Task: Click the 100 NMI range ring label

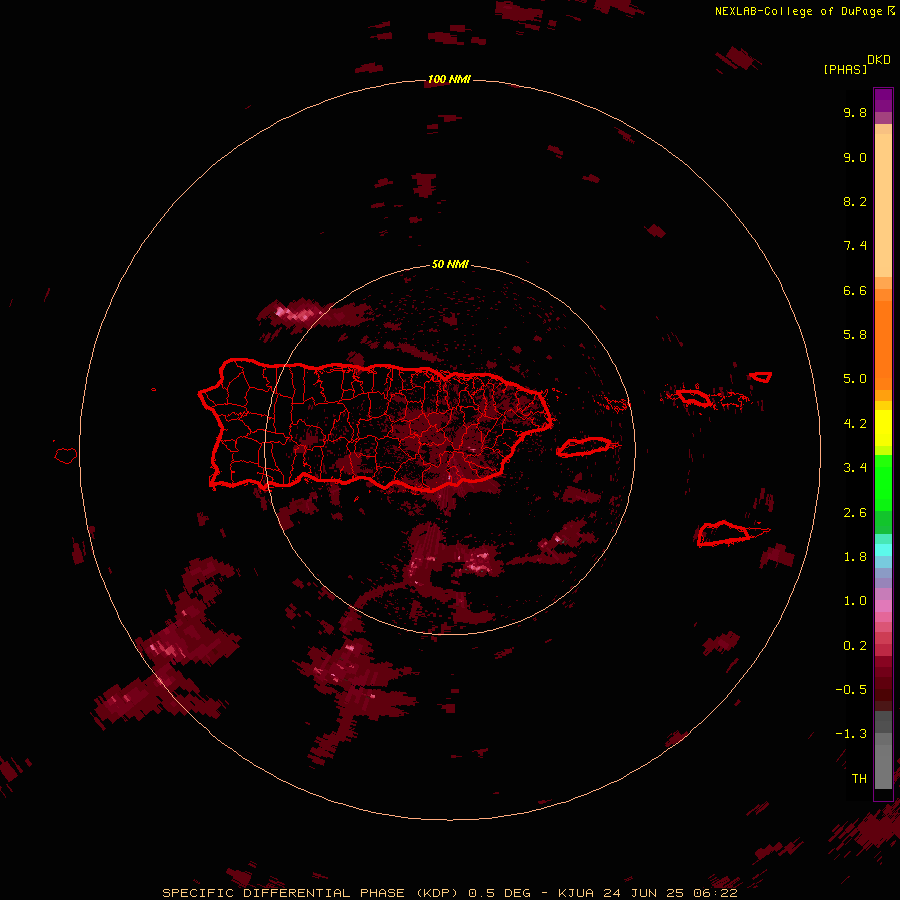Action: coord(449,79)
